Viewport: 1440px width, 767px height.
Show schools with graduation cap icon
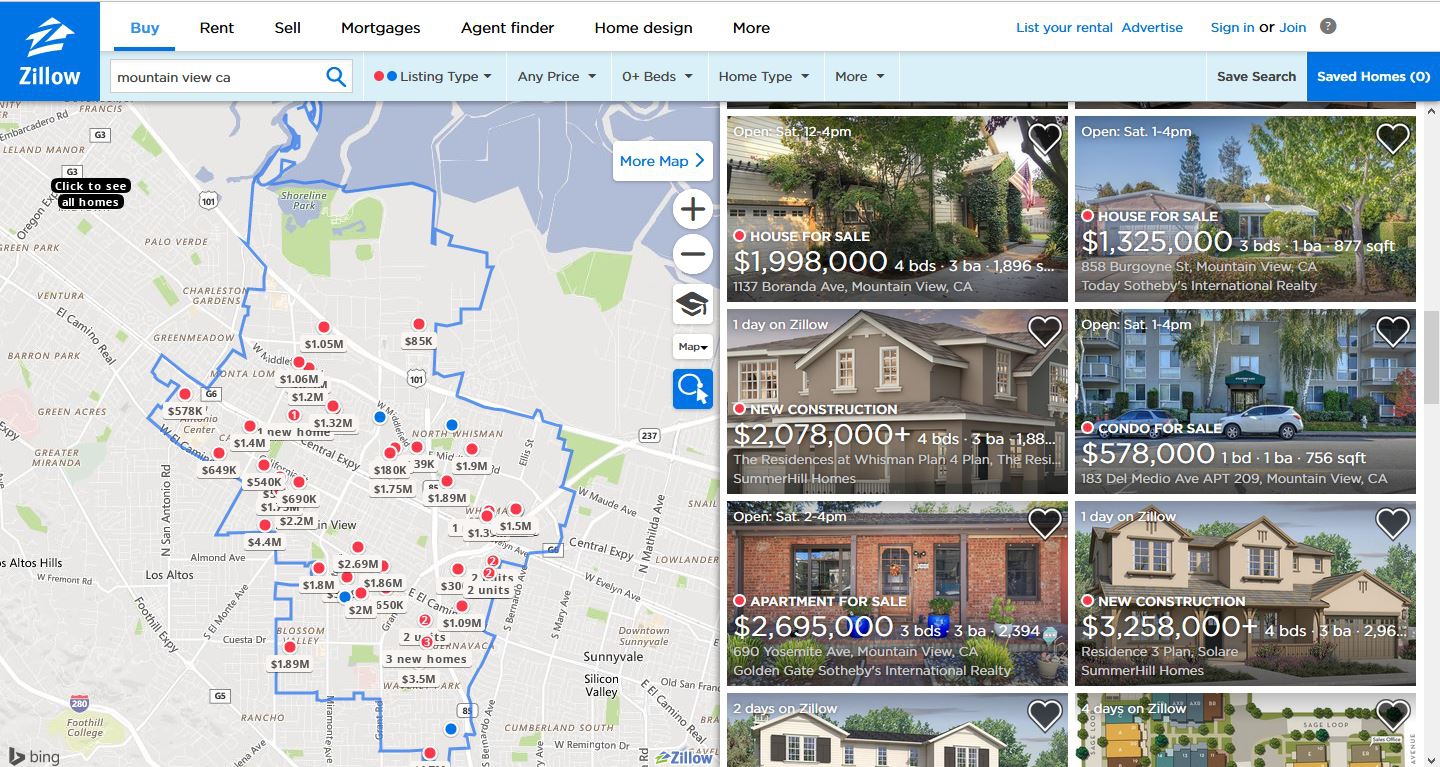click(692, 303)
